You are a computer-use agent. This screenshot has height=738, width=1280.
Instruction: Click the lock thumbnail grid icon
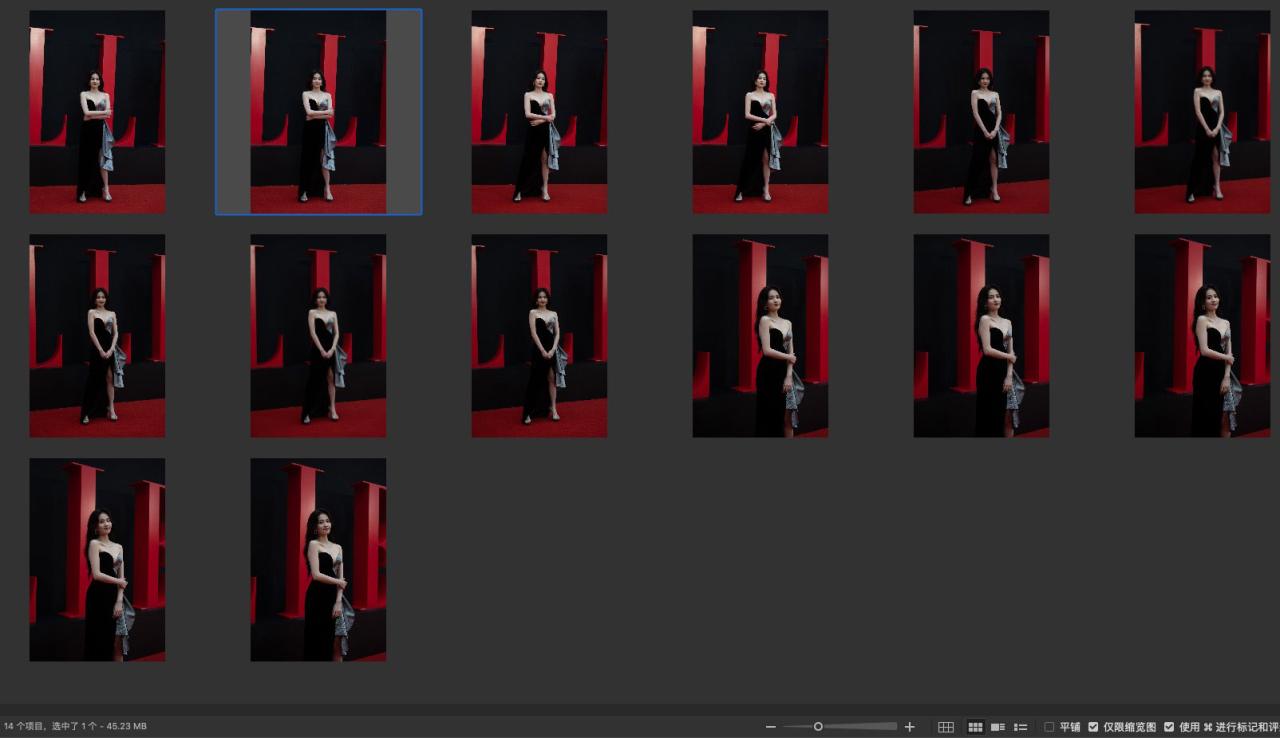[x=945, y=727]
